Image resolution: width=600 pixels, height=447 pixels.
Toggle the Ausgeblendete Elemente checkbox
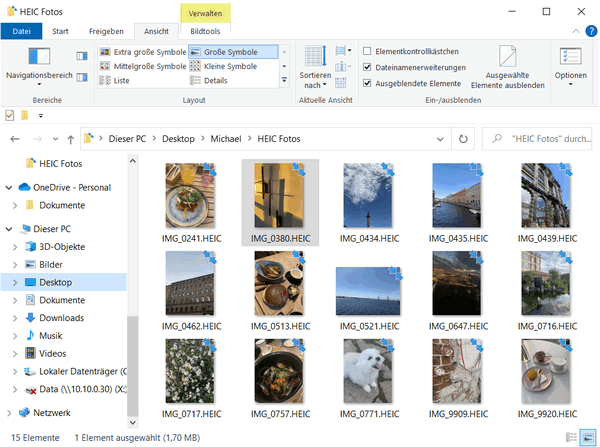click(x=367, y=83)
